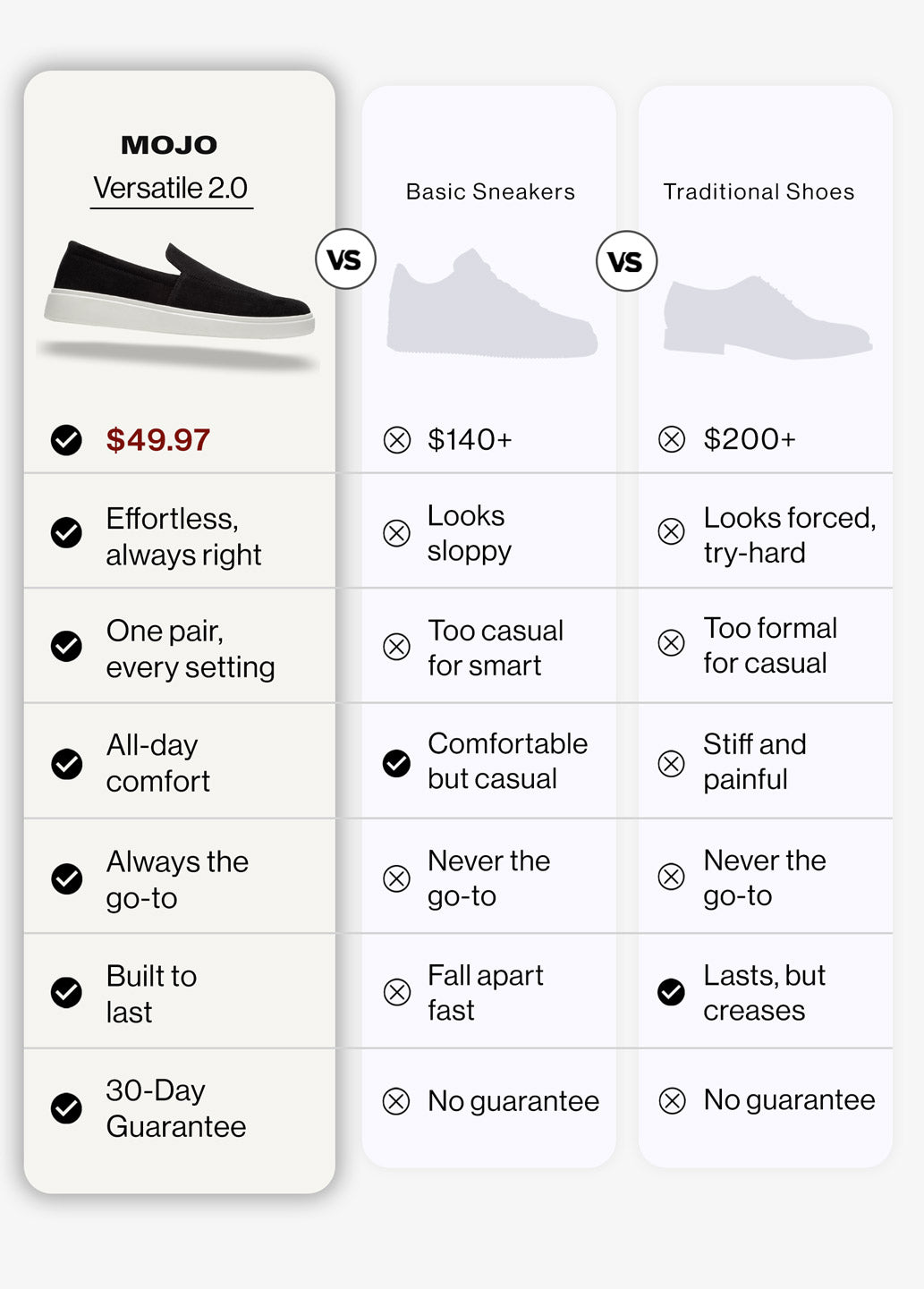Click the MOJO brand logo
This screenshot has height=1289, width=924.
coord(169,145)
